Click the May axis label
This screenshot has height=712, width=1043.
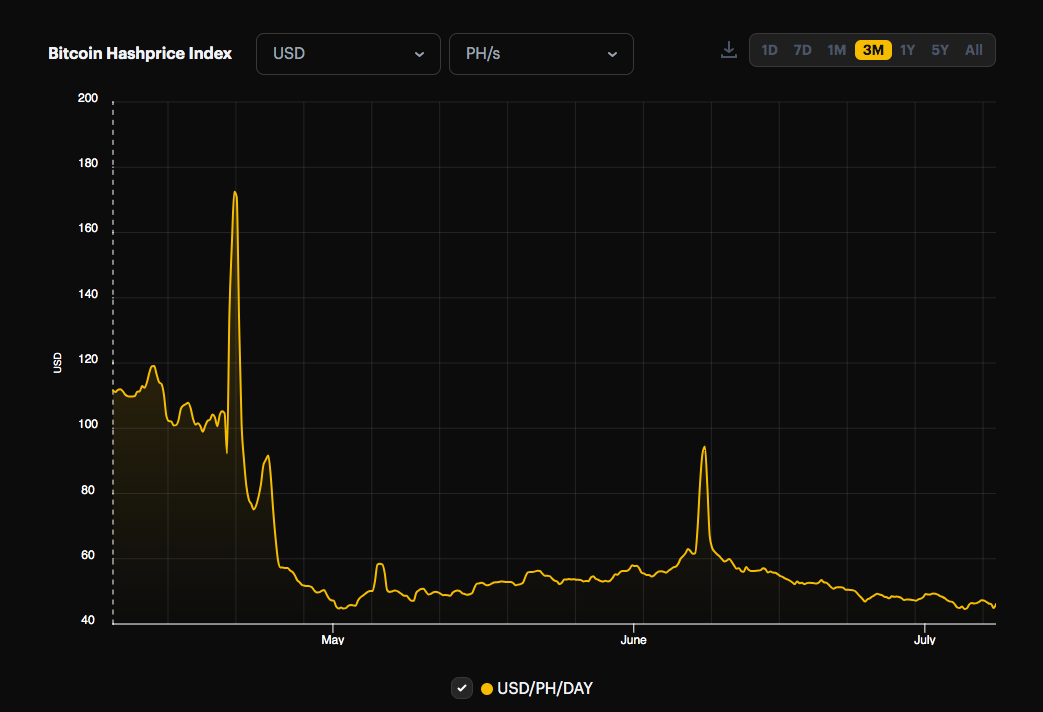pos(333,639)
